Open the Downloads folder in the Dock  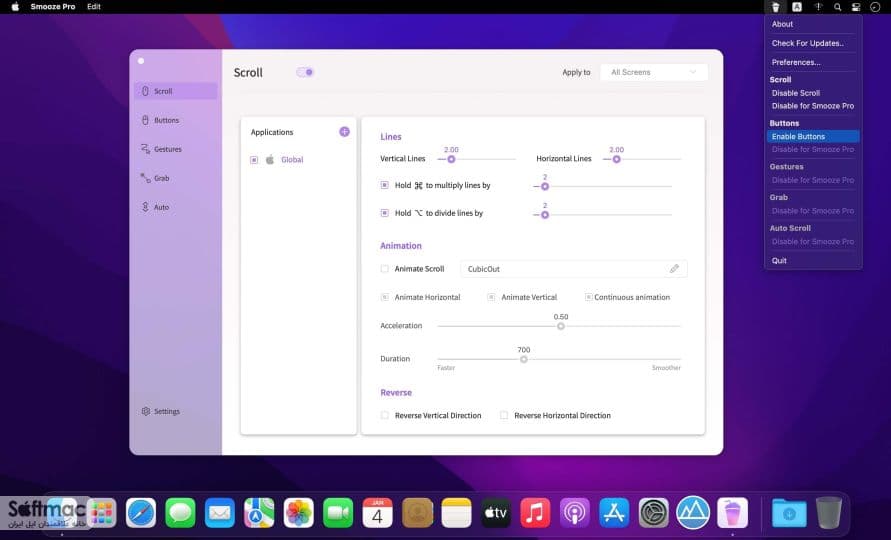click(x=789, y=513)
